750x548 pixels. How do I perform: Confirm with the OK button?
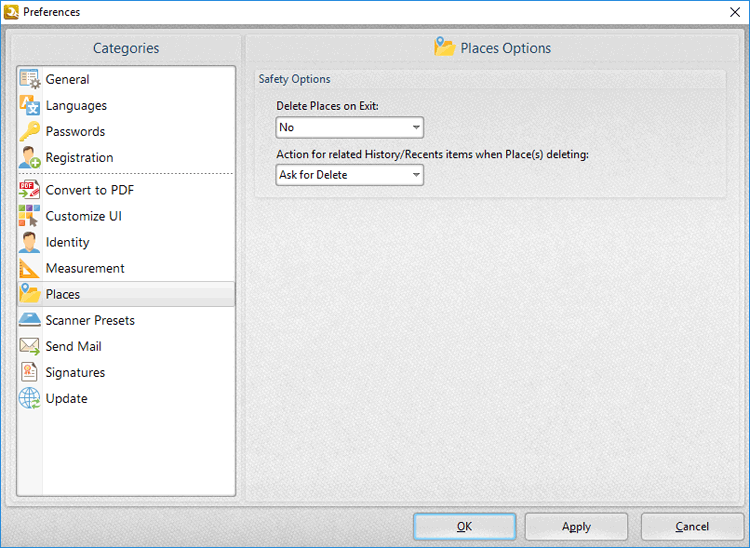click(x=464, y=526)
